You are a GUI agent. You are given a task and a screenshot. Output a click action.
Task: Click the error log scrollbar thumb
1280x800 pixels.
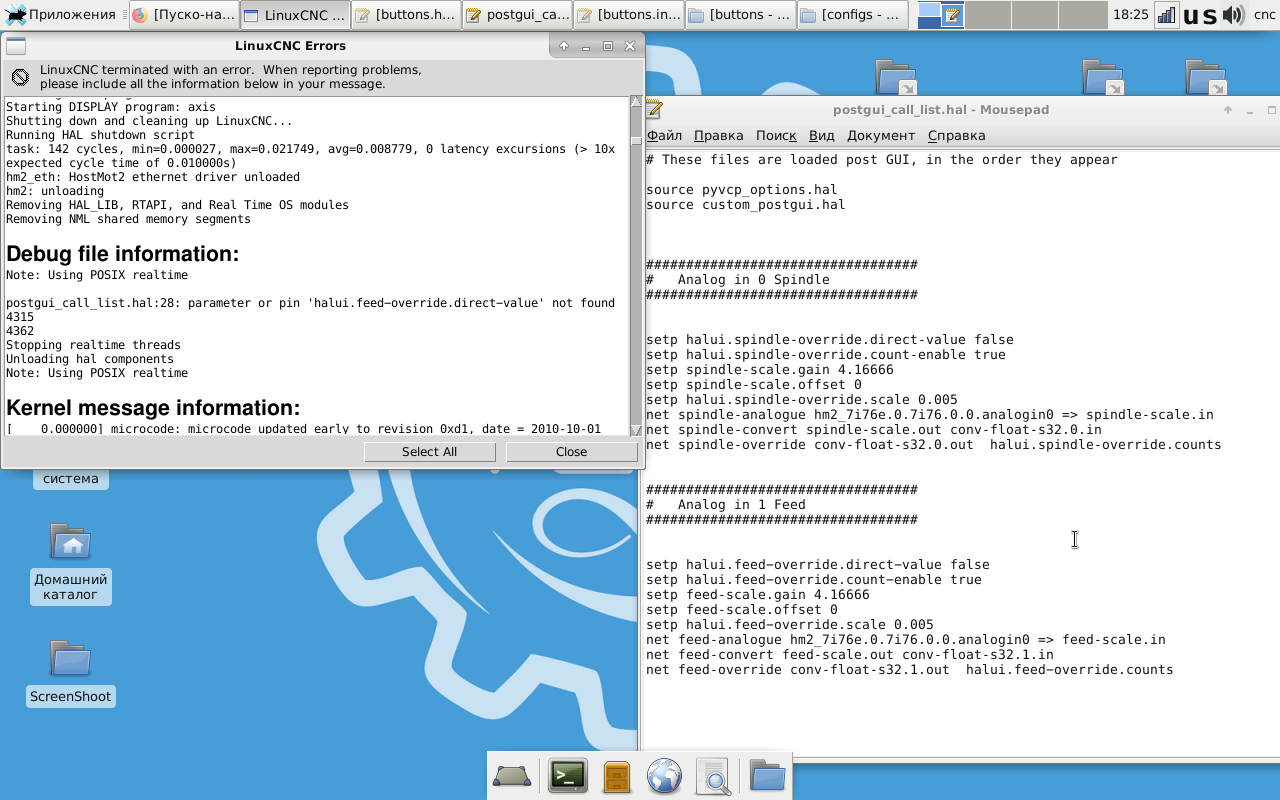[x=636, y=140]
